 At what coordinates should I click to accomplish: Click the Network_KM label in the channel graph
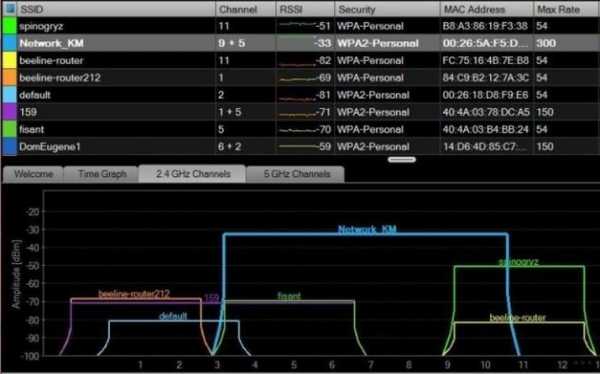[x=367, y=229]
